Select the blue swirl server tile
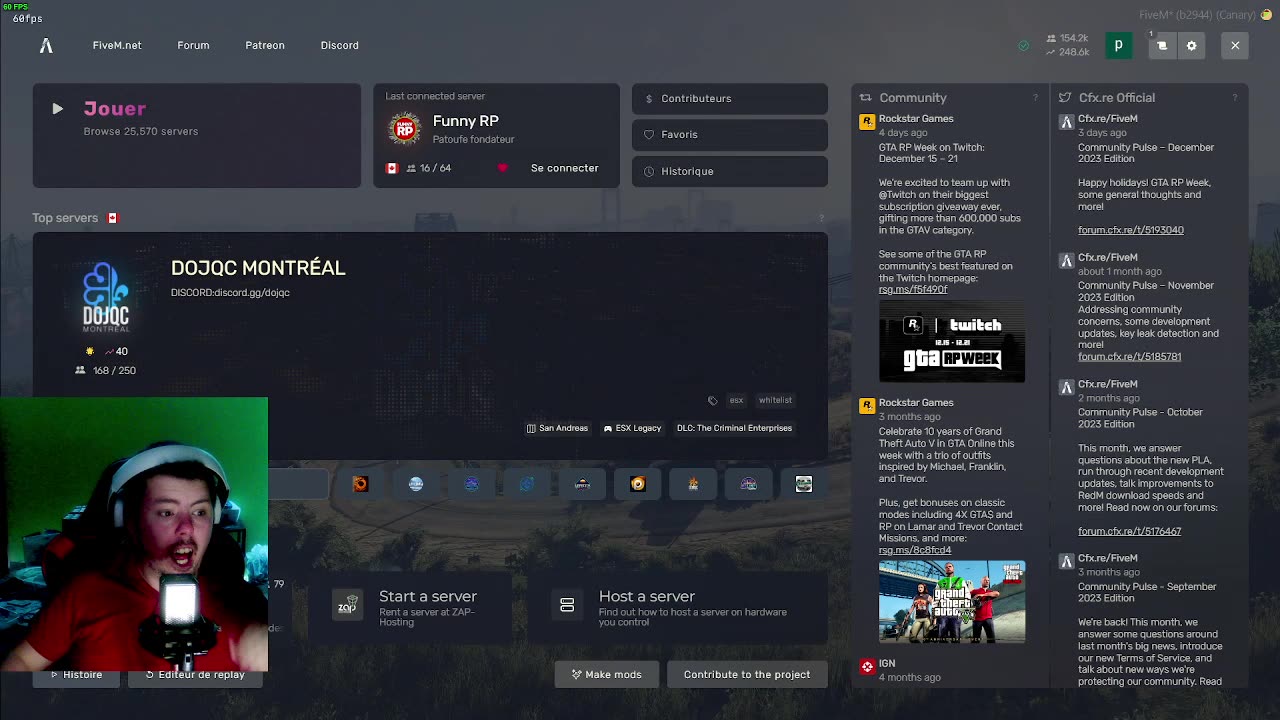Viewport: 1280px width, 720px height. (x=527, y=484)
